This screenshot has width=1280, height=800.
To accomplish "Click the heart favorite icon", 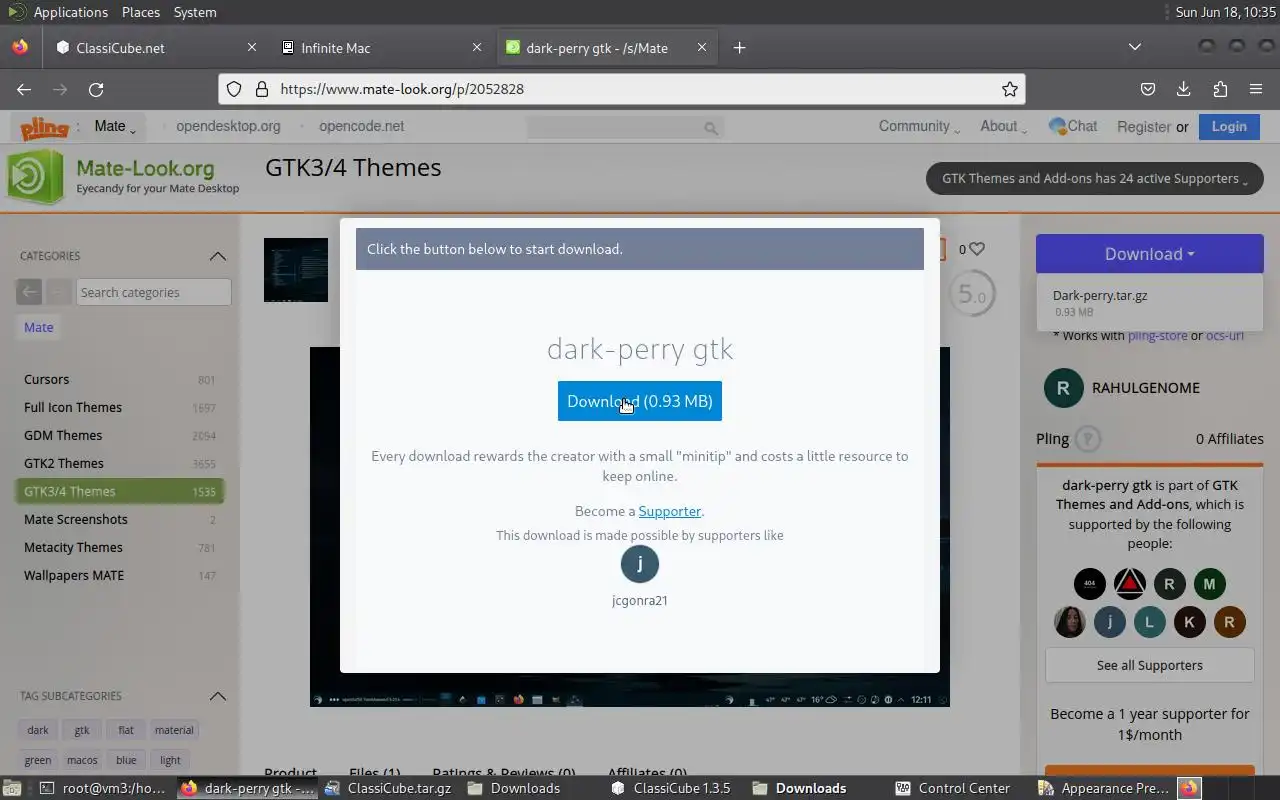I will click(977, 249).
